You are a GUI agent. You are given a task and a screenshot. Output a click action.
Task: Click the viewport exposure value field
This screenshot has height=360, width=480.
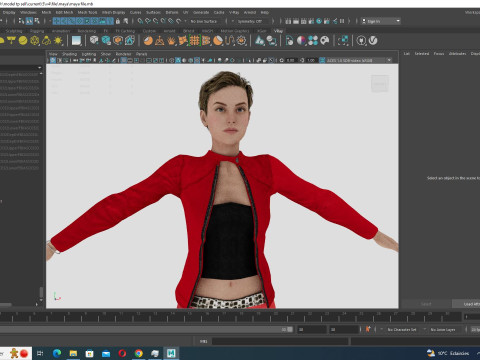point(290,60)
